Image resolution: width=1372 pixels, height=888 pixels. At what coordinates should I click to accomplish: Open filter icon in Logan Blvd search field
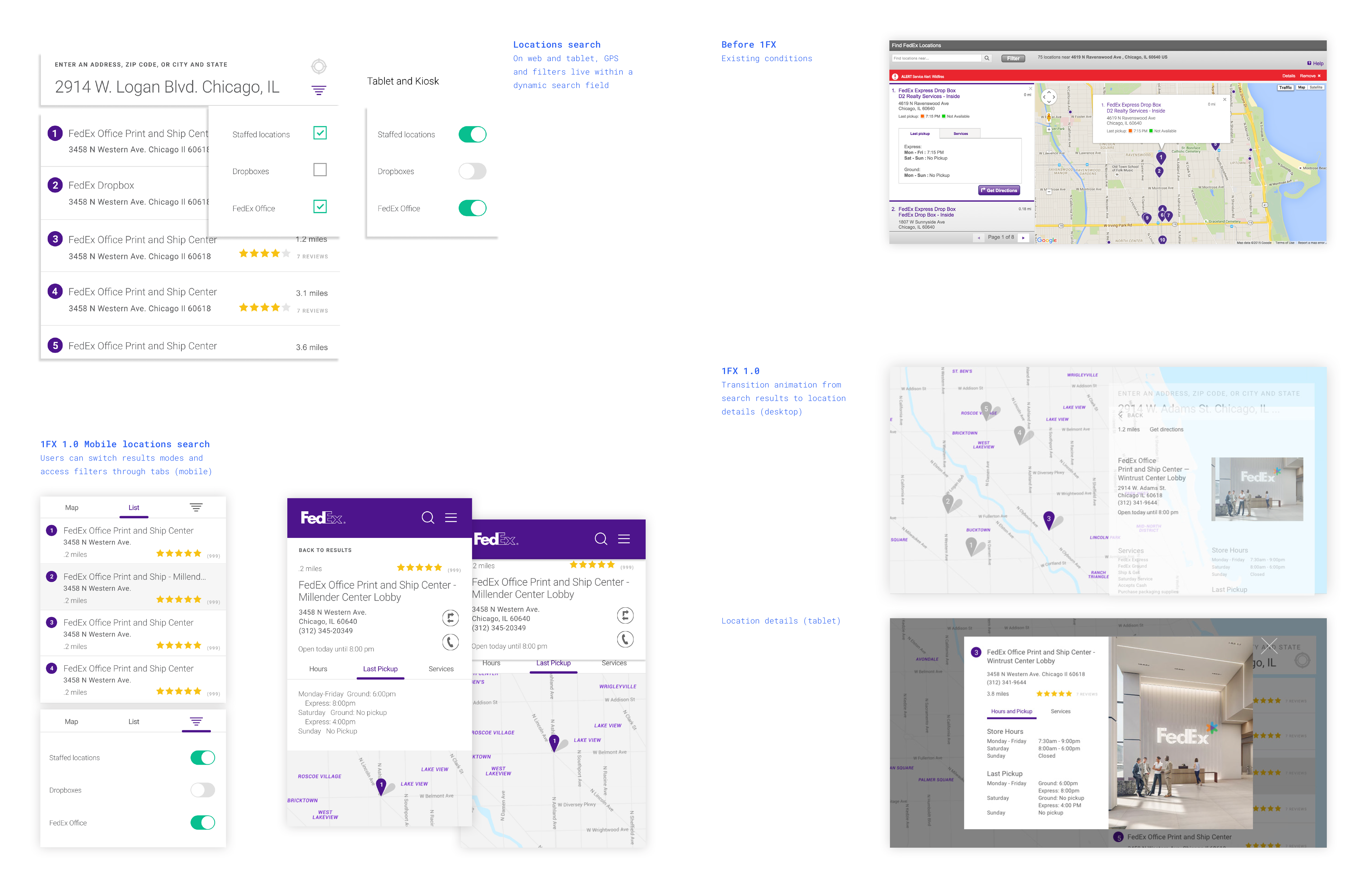click(x=319, y=90)
